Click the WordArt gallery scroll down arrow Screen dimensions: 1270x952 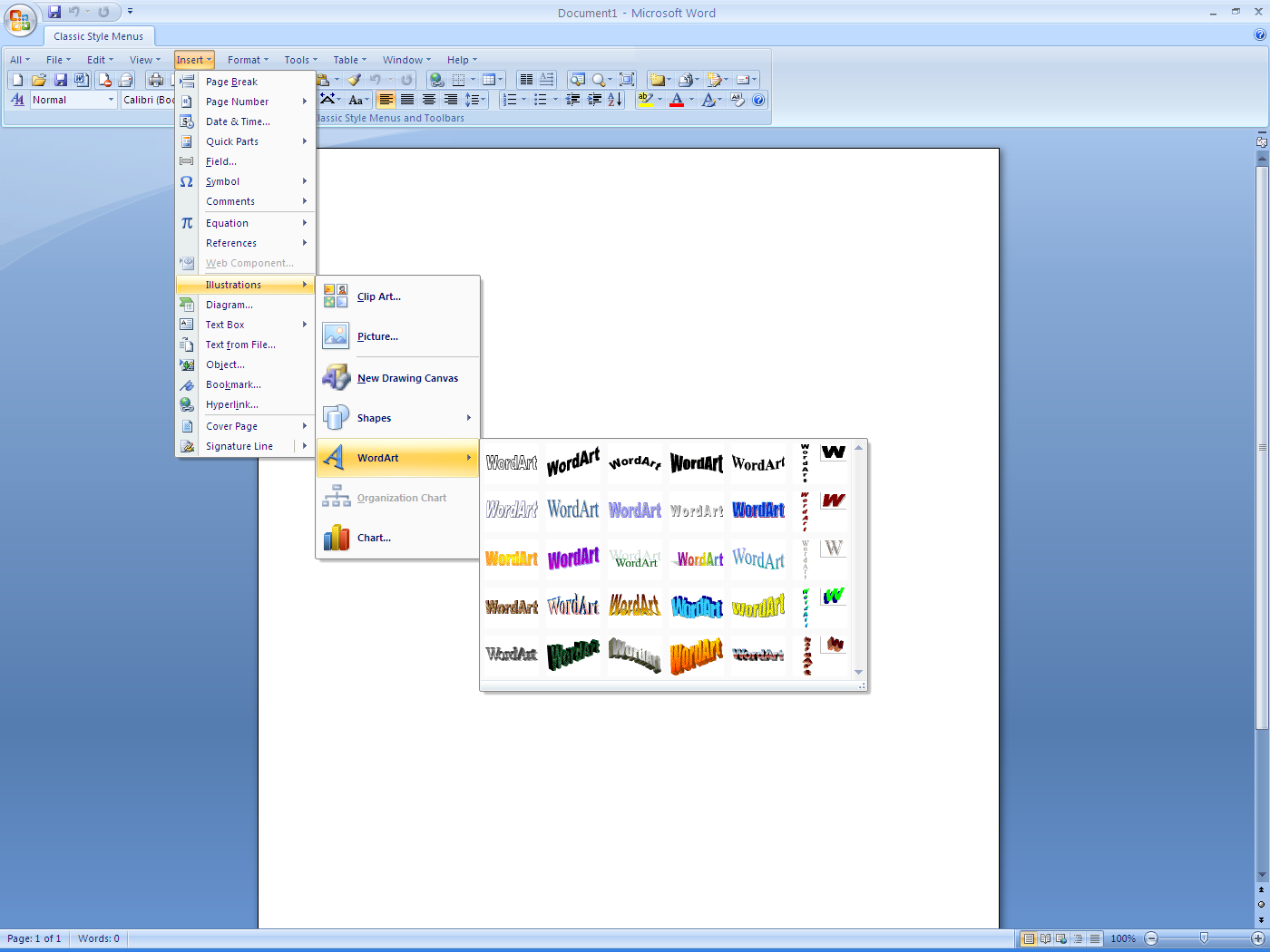pyautogui.click(x=858, y=672)
